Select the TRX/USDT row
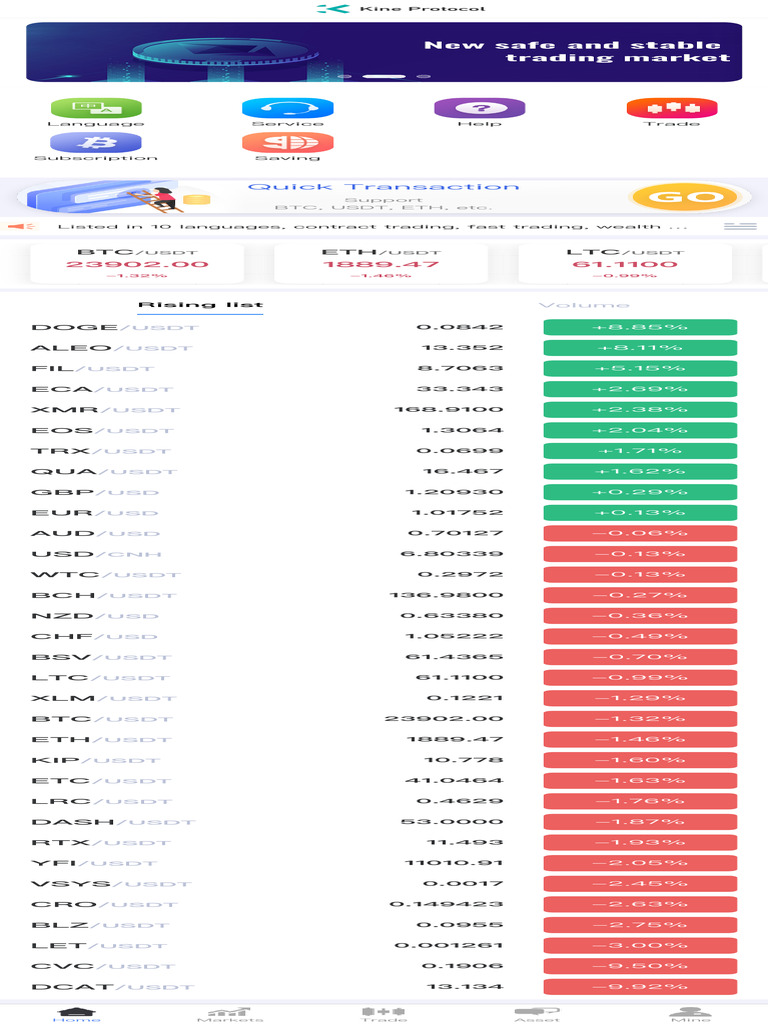Image resolution: width=768 pixels, height=1024 pixels. [x=384, y=451]
